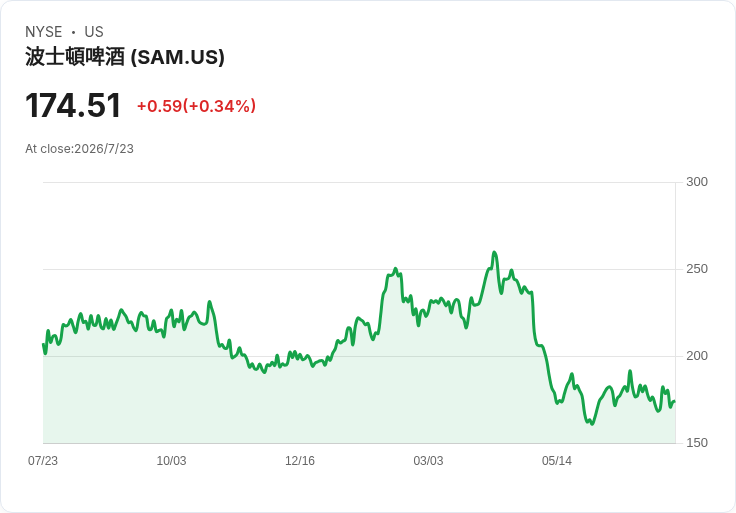Viewport: 736px width, 513px height.
Task: Click the chart's lowest trough near 160
Action: click(x=591, y=423)
